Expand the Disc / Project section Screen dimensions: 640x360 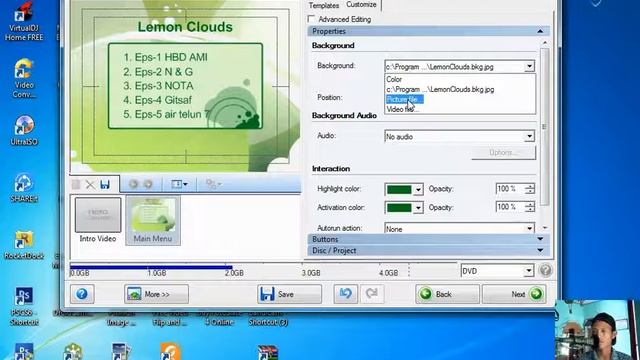tap(428, 250)
